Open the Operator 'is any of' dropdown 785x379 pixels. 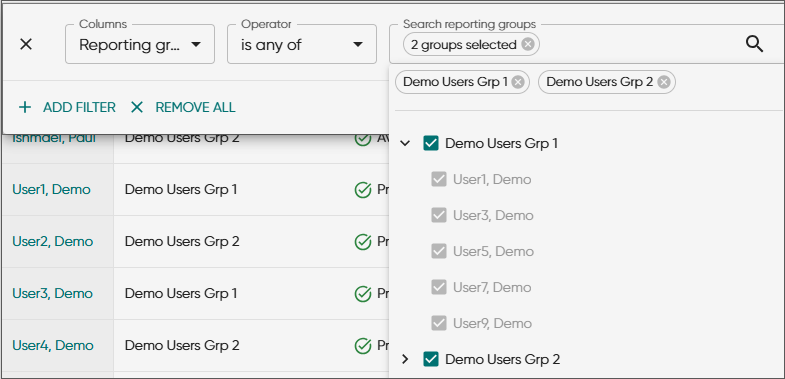302,45
